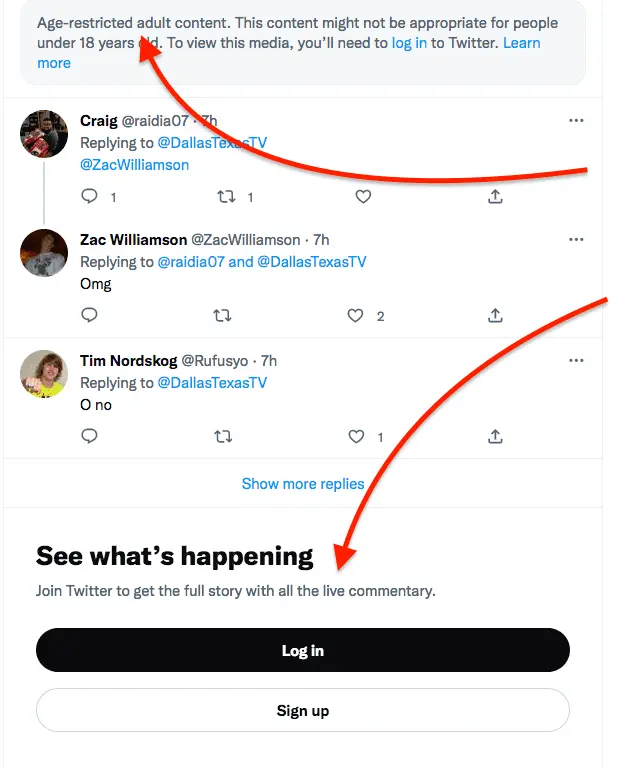The width and height of the screenshot is (635, 768).
Task: Open the log in link in age-restriction notice
Action: click(409, 43)
